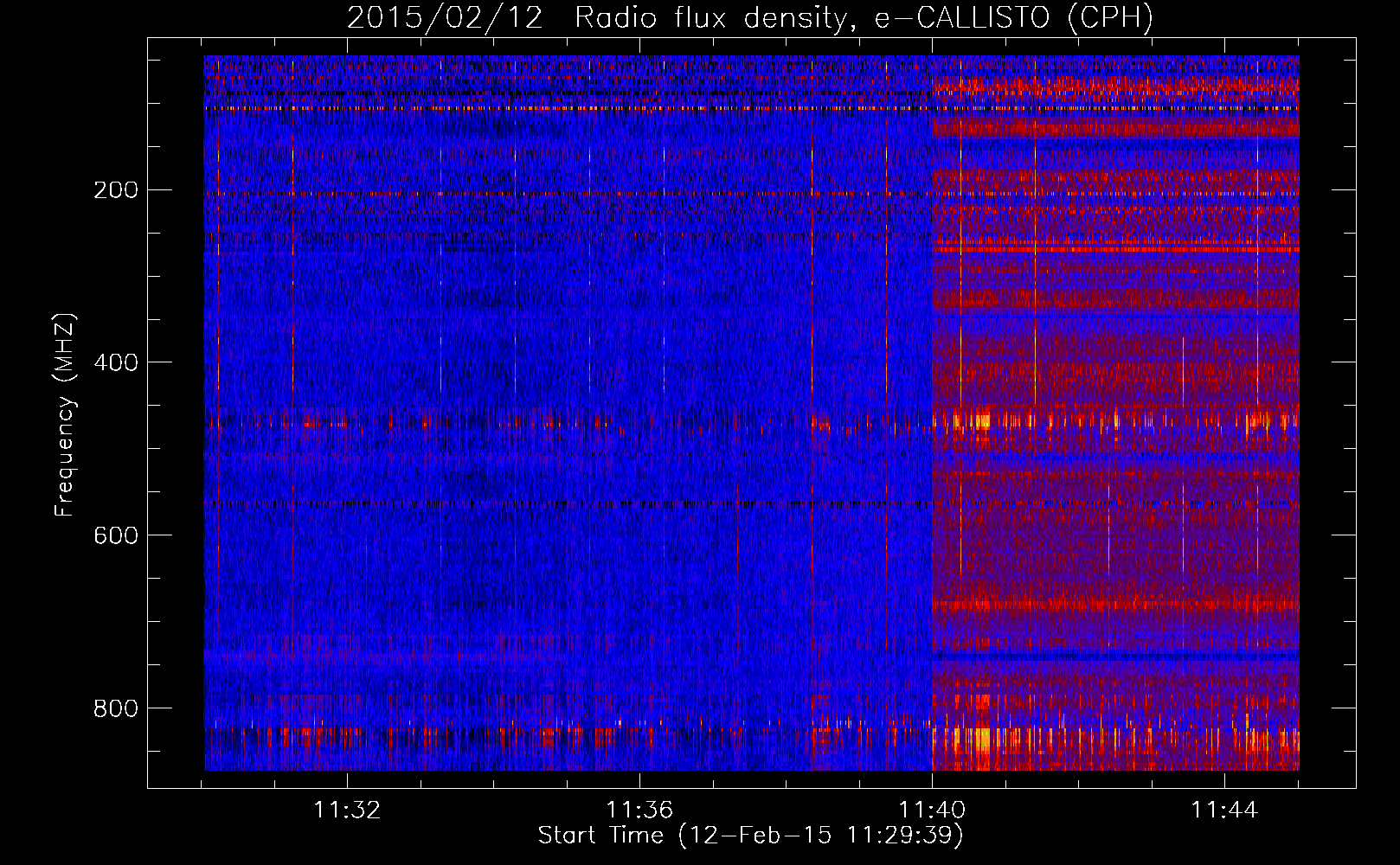Click the plot title 'Radio flux density, e-CALLISTO (CPH)'
Viewport: 1400px width, 865px height.
864,18
